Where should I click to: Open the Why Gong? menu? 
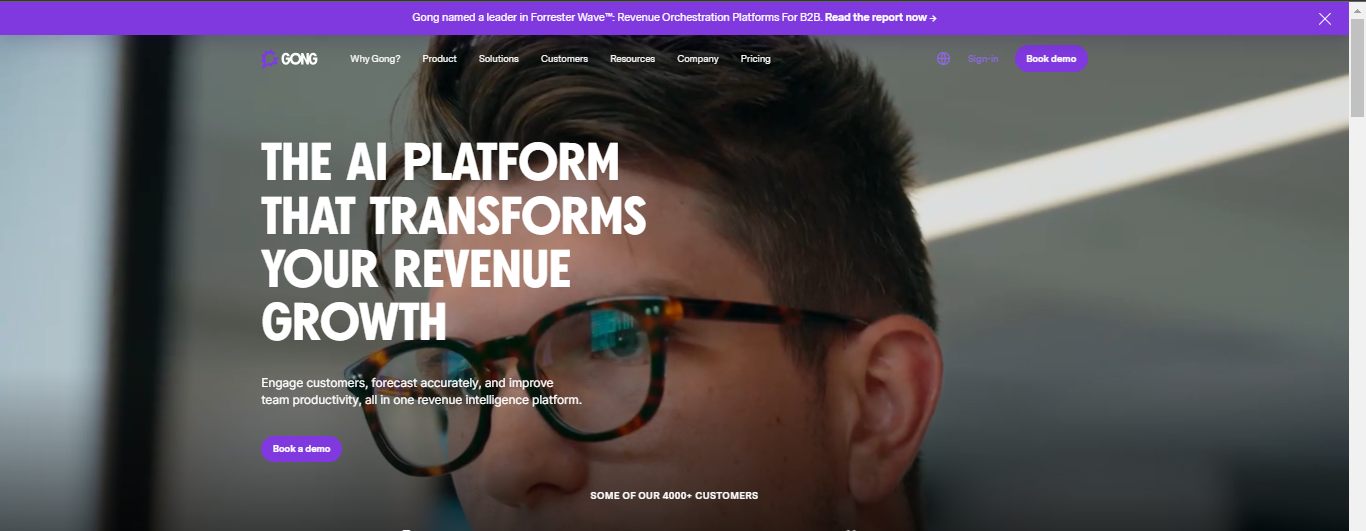375,59
